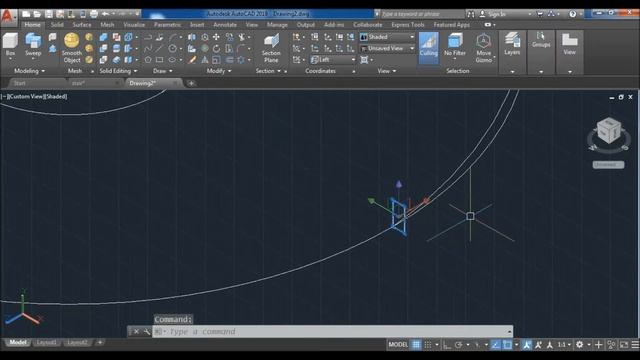Image resolution: width=640 pixels, height=360 pixels.
Task: Toggle the Culling selection button
Action: click(429, 48)
